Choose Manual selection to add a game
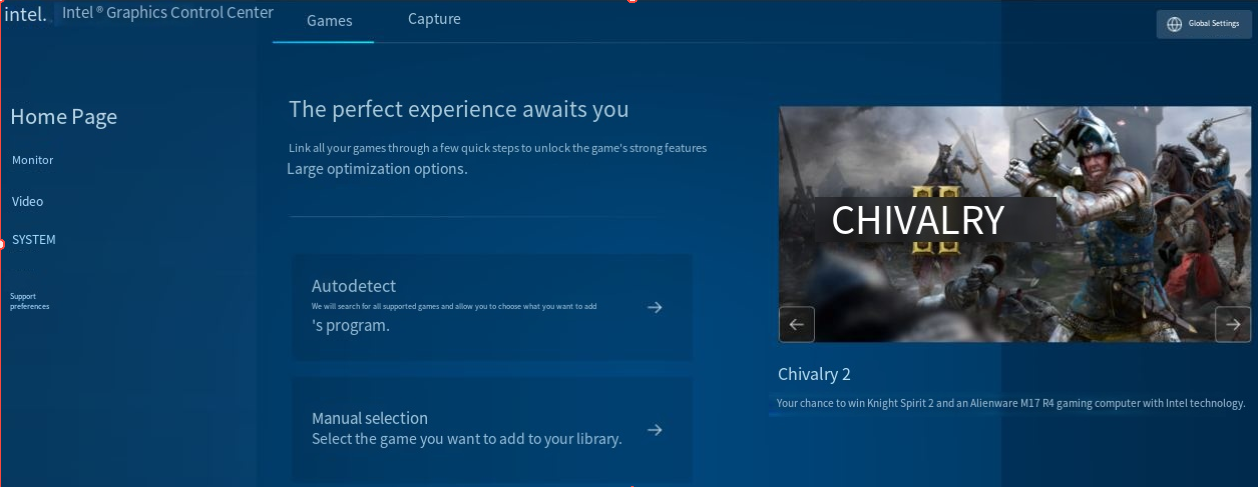 coord(492,429)
